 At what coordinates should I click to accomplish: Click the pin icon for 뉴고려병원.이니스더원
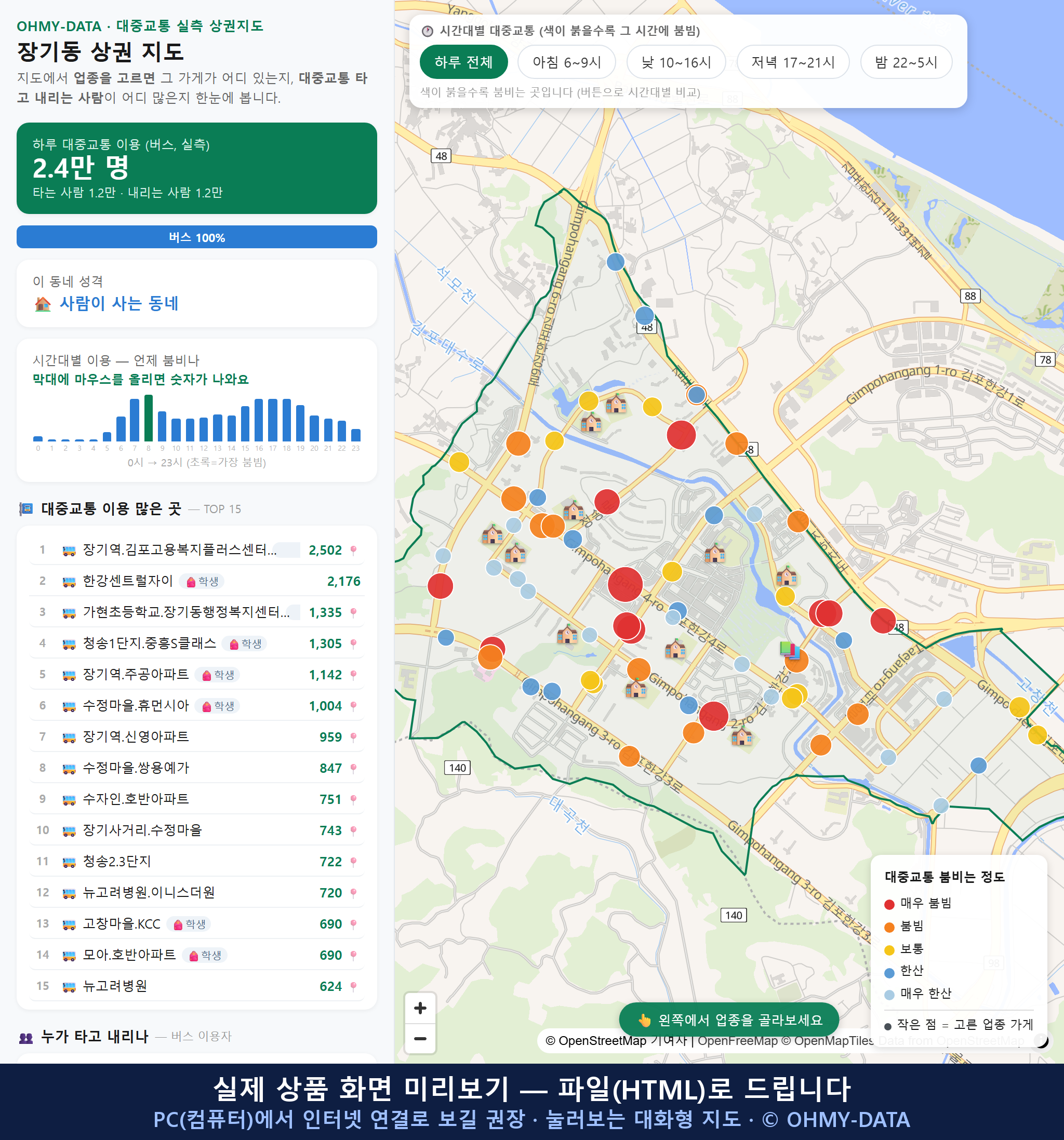(x=353, y=893)
